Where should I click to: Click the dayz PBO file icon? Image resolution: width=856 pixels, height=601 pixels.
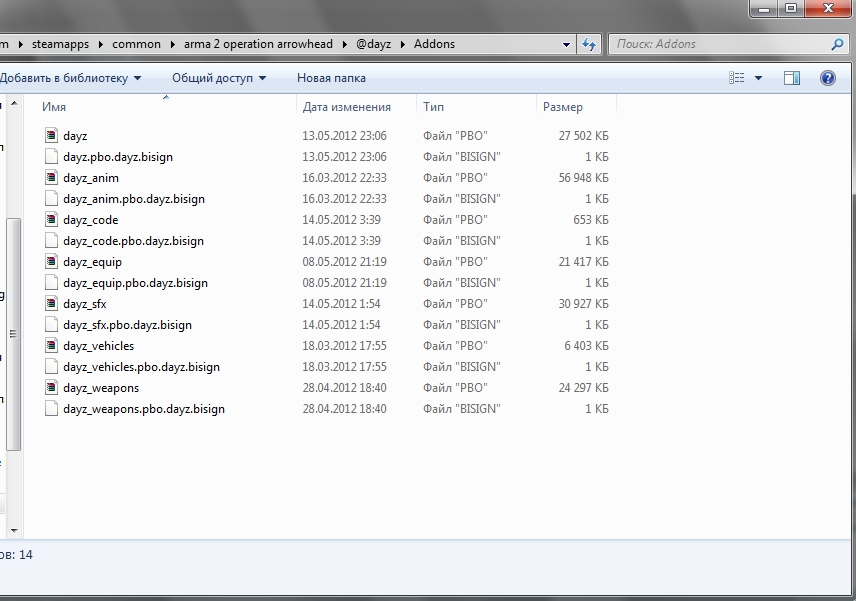coord(51,135)
